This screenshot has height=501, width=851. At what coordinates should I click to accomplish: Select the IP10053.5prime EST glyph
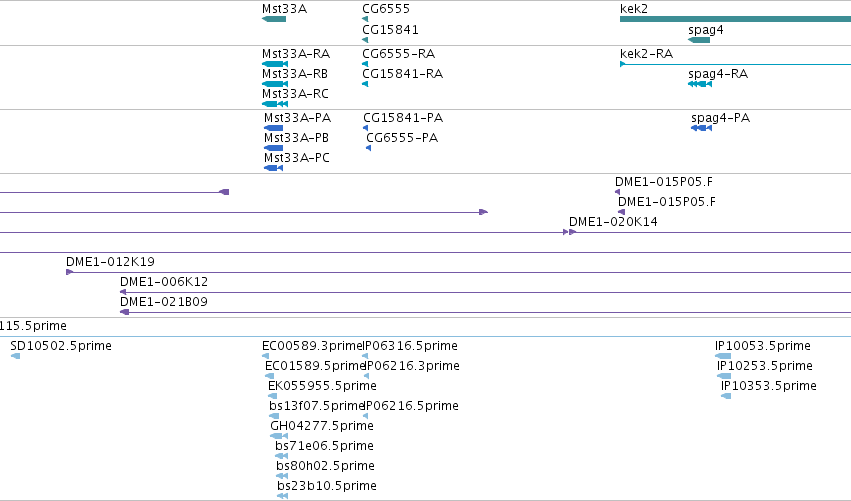(x=723, y=356)
